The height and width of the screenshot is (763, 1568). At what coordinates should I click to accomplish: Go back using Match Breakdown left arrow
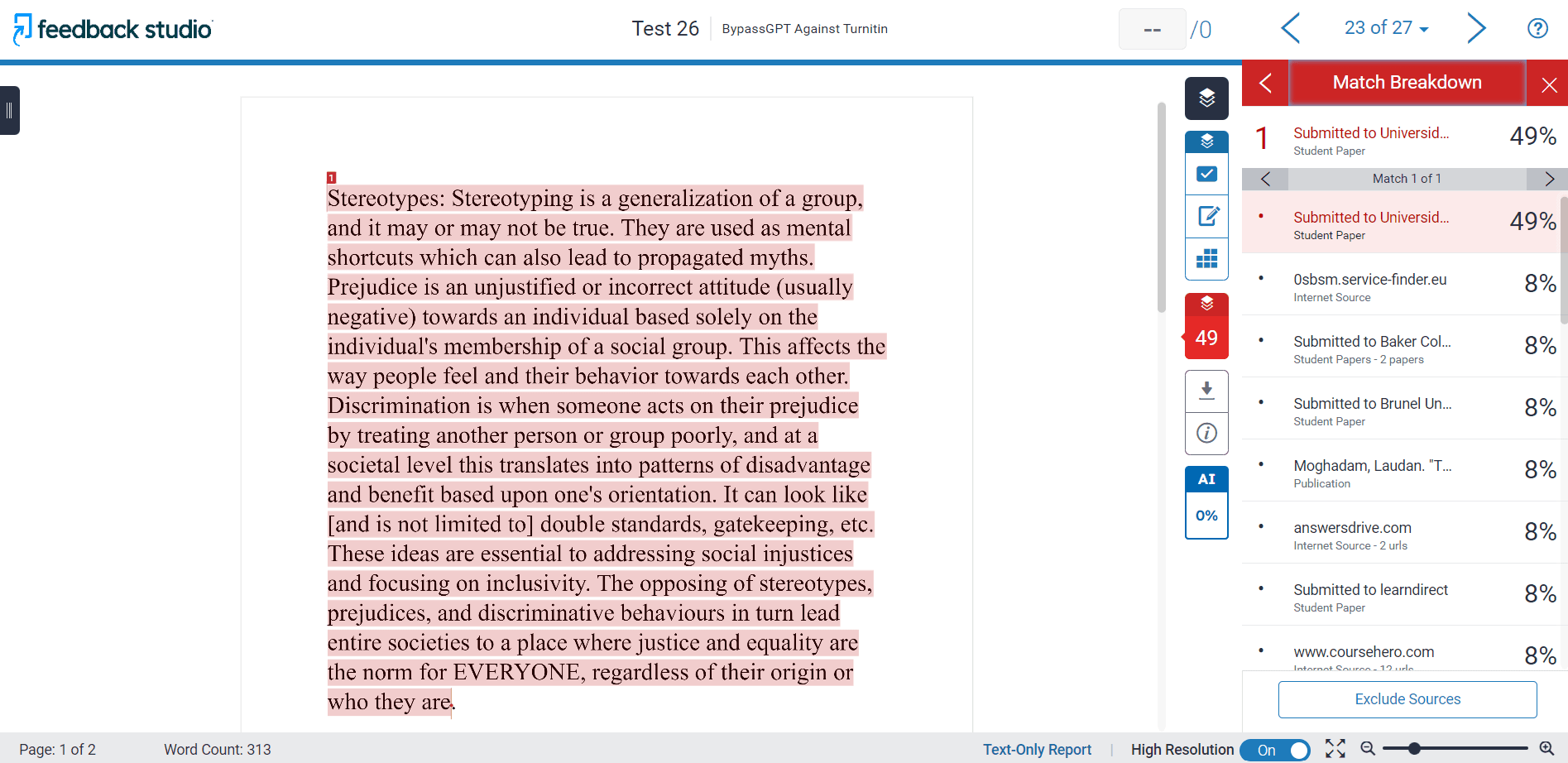tap(1265, 83)
